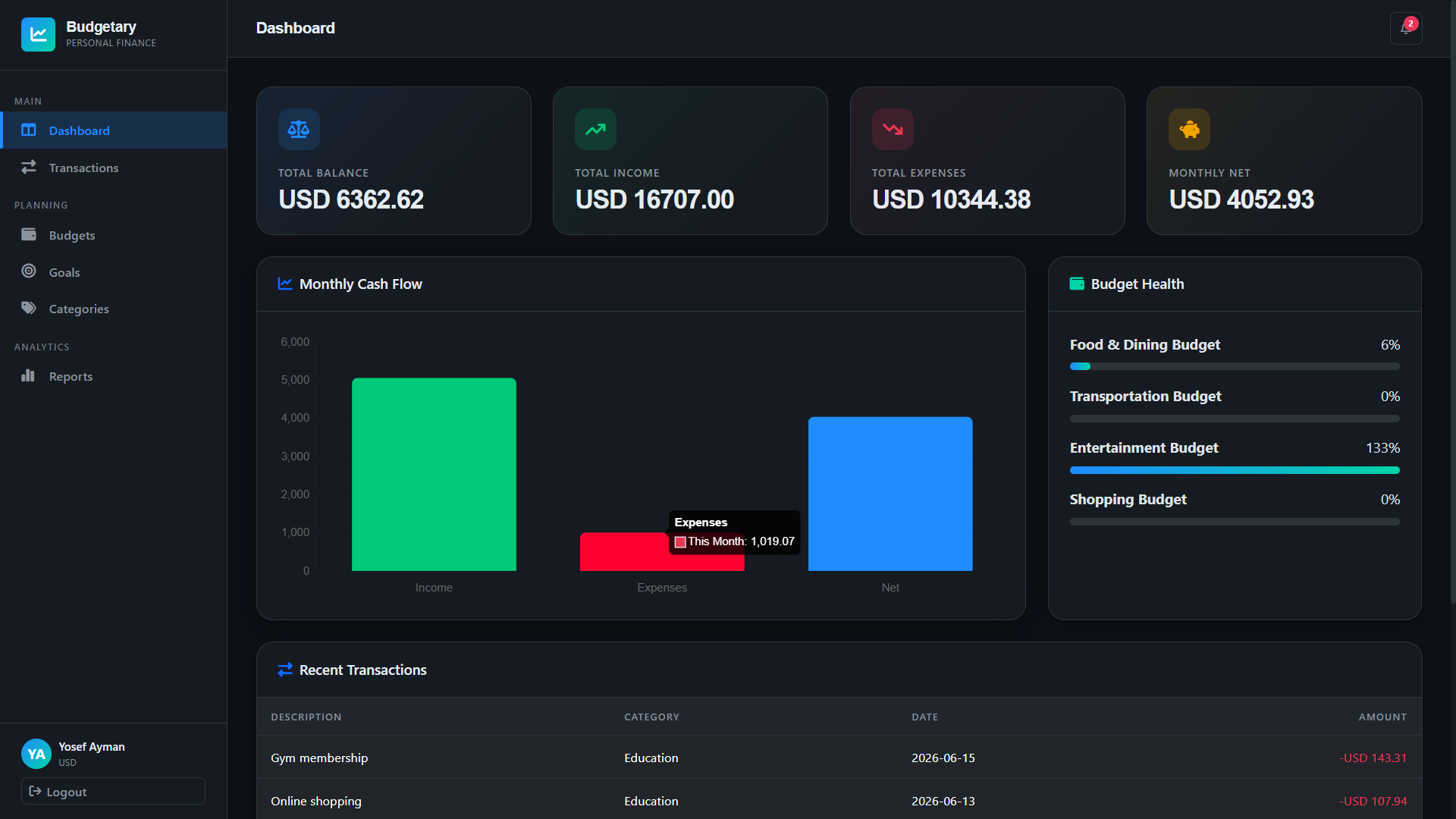Click the -USD 107.94 amount

(1373, 801)
